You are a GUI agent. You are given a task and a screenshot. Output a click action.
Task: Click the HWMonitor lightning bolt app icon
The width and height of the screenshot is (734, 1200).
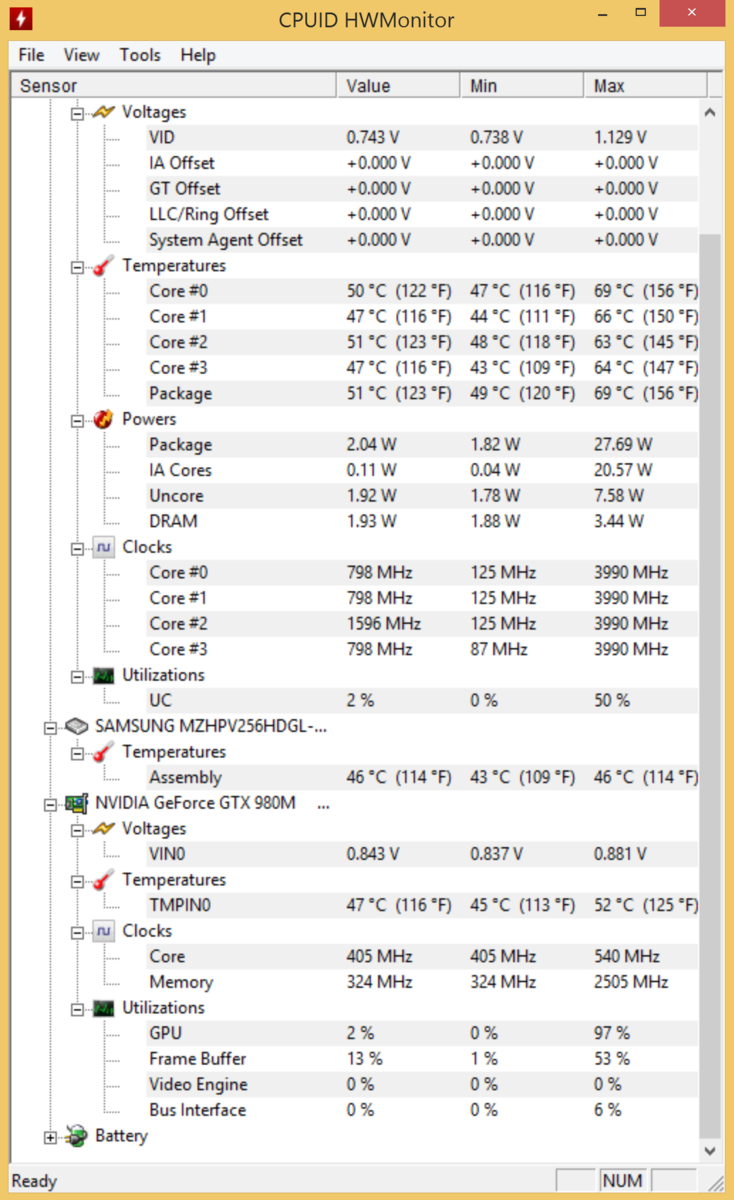[x=21, y=18]
